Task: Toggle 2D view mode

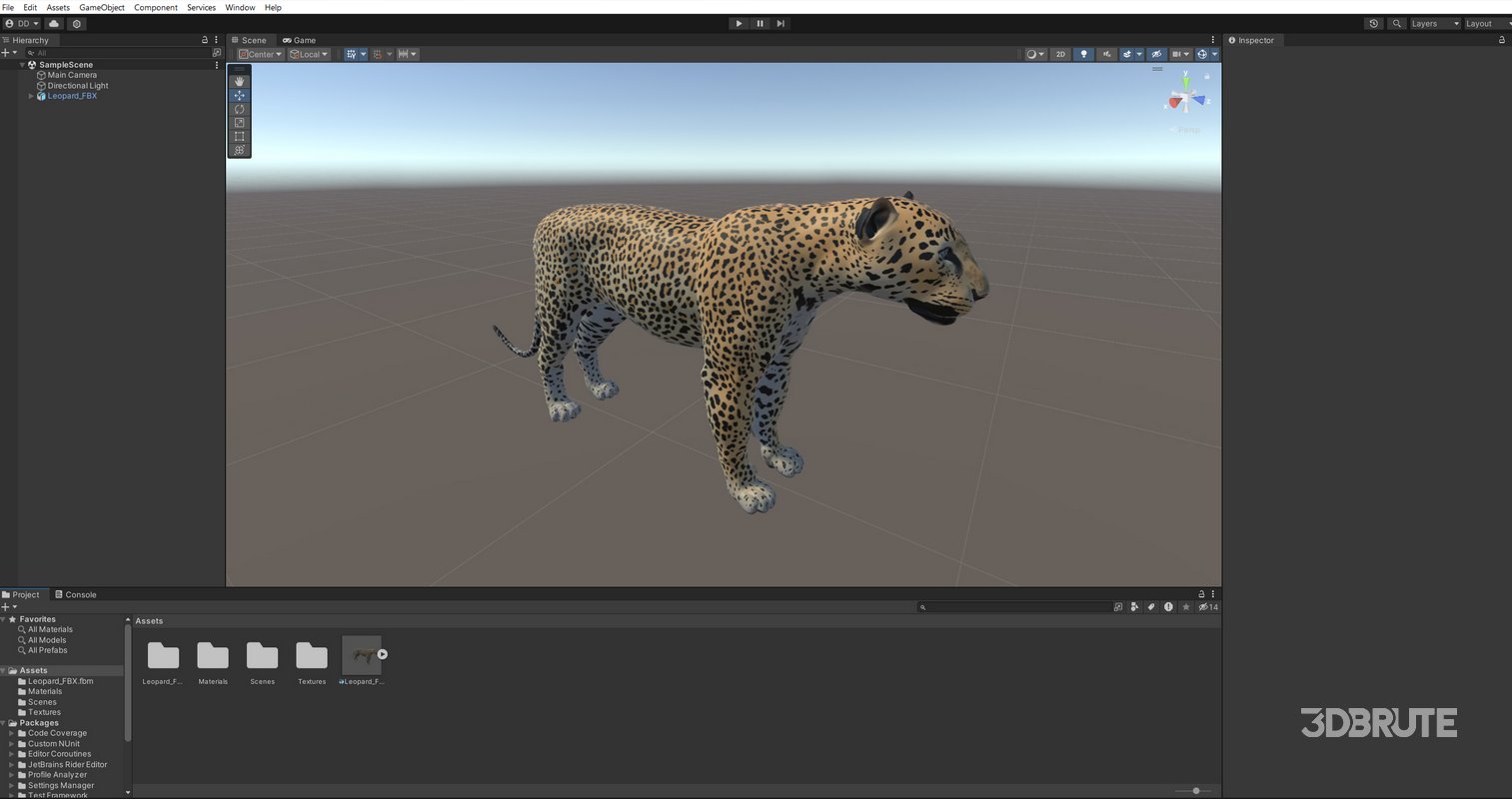Action: [1060, 54]
